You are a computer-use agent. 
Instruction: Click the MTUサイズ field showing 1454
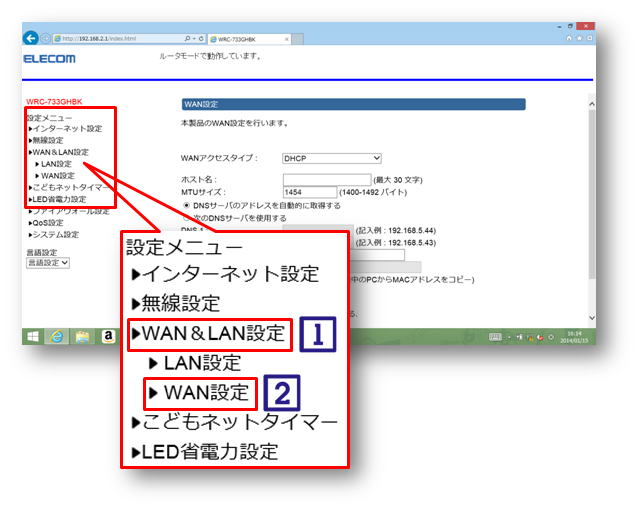click(x=310, y=192)
